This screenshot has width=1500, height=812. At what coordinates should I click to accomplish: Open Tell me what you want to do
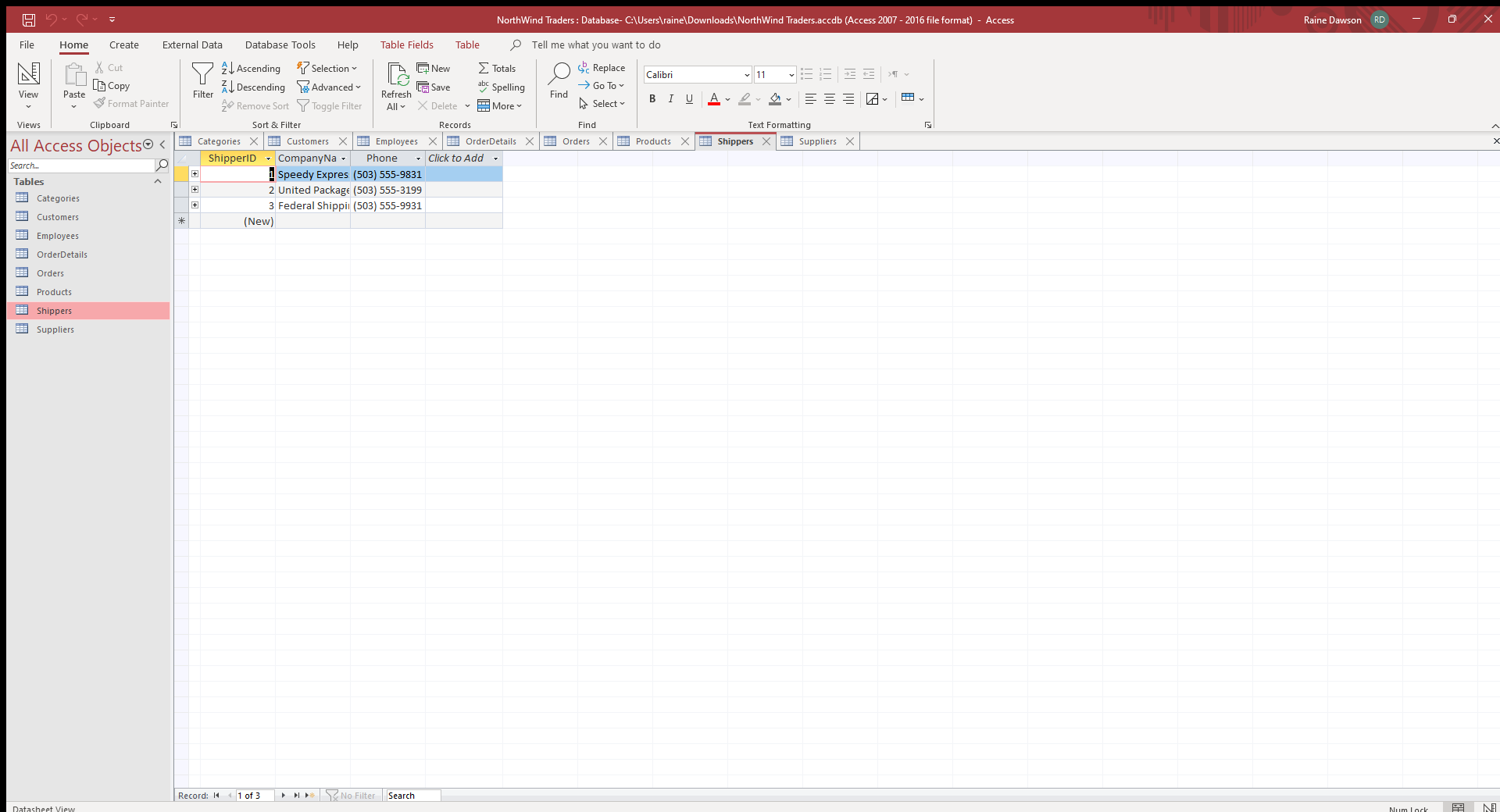595,45
